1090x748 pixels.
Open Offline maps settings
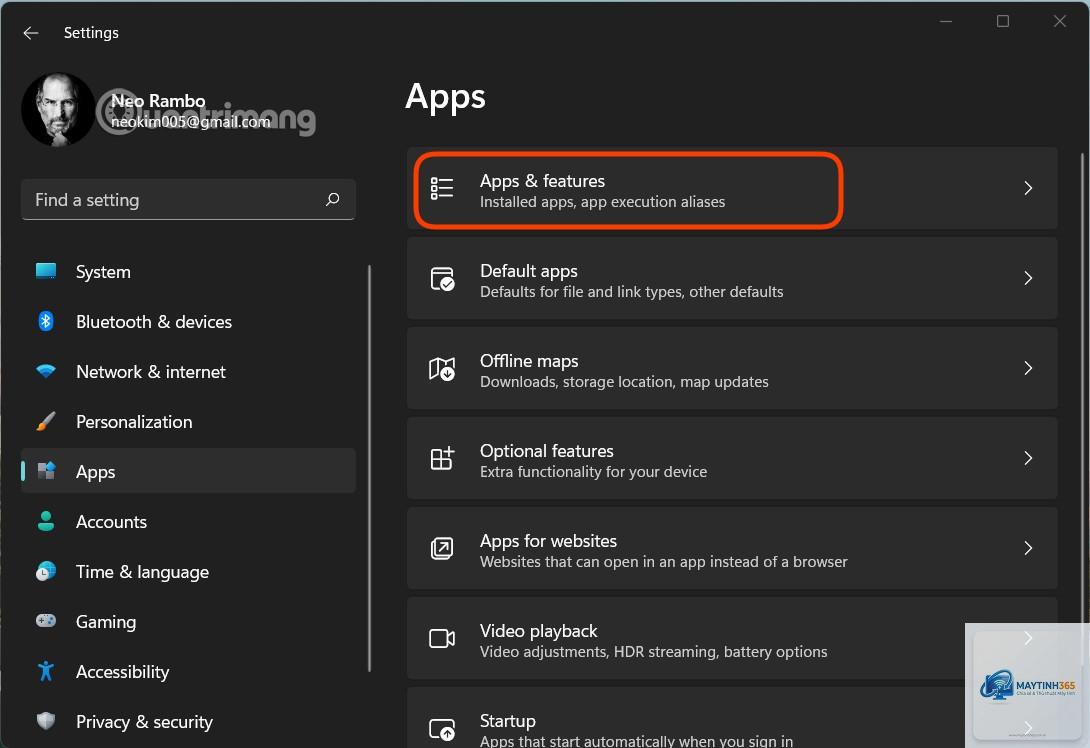click(732, 368)
